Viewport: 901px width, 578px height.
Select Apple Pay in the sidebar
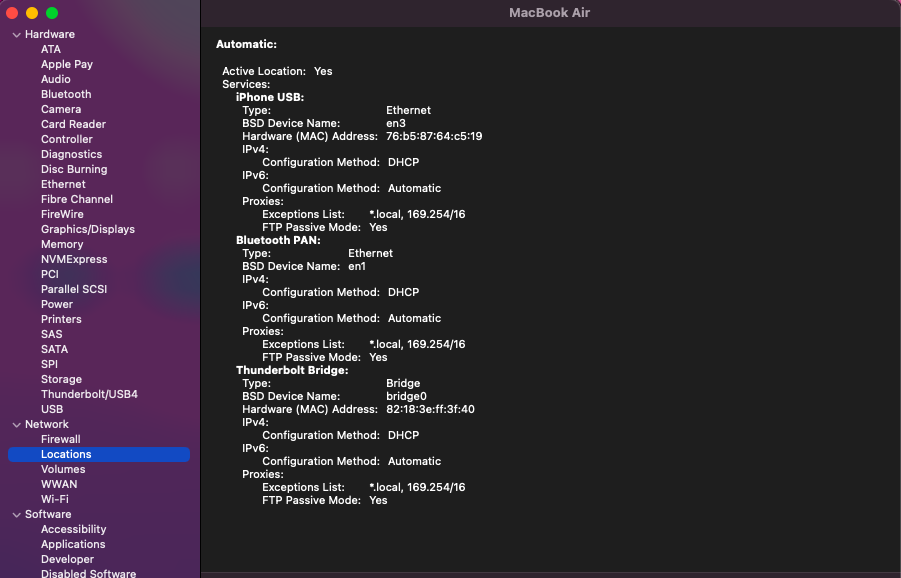click(x=67, y=64)
